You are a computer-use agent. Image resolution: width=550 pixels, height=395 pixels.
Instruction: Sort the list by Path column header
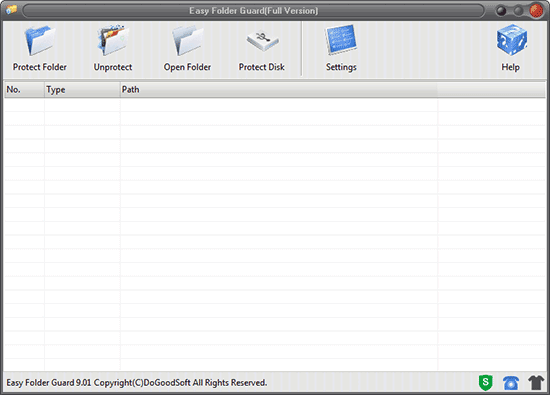279,90
